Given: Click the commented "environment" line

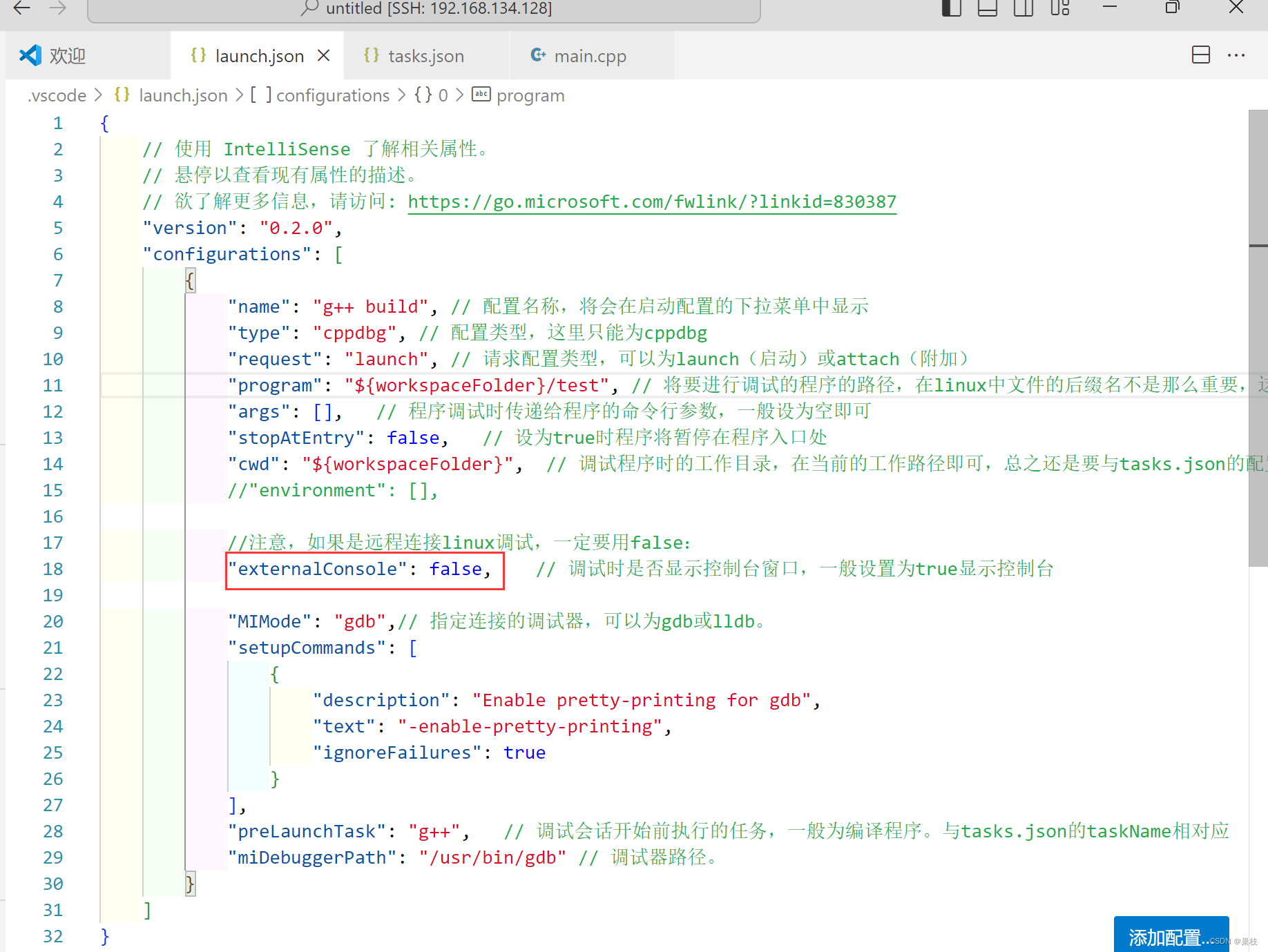Looking at the screenshot, I should pos(334,490).
